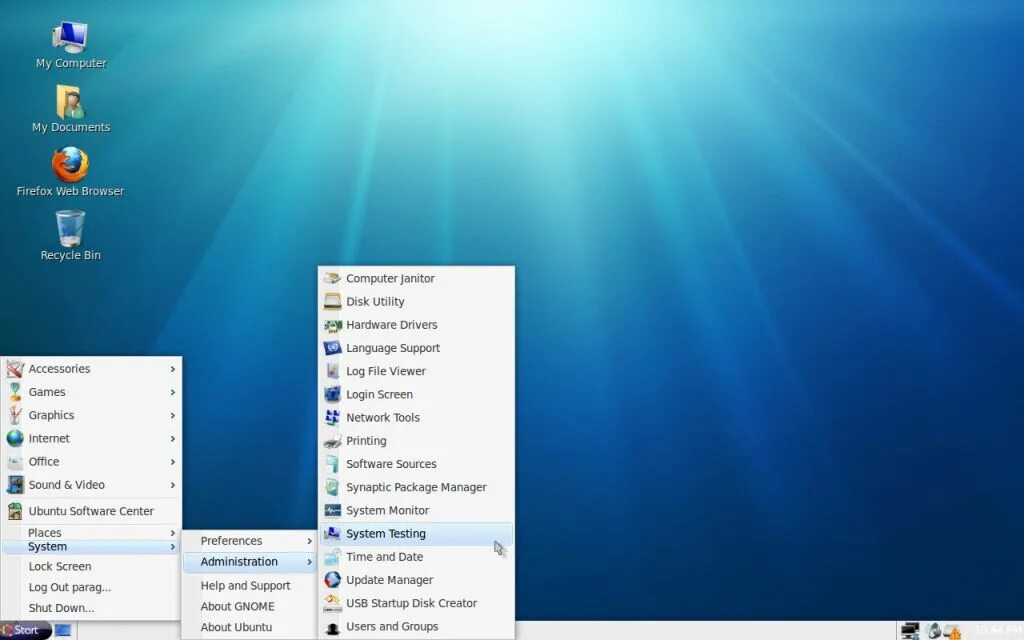The height and width of the screenshot is (640, 1024).
Task: Click the taskbar clock
Action: pyautogui.click(x=997, y=630)
